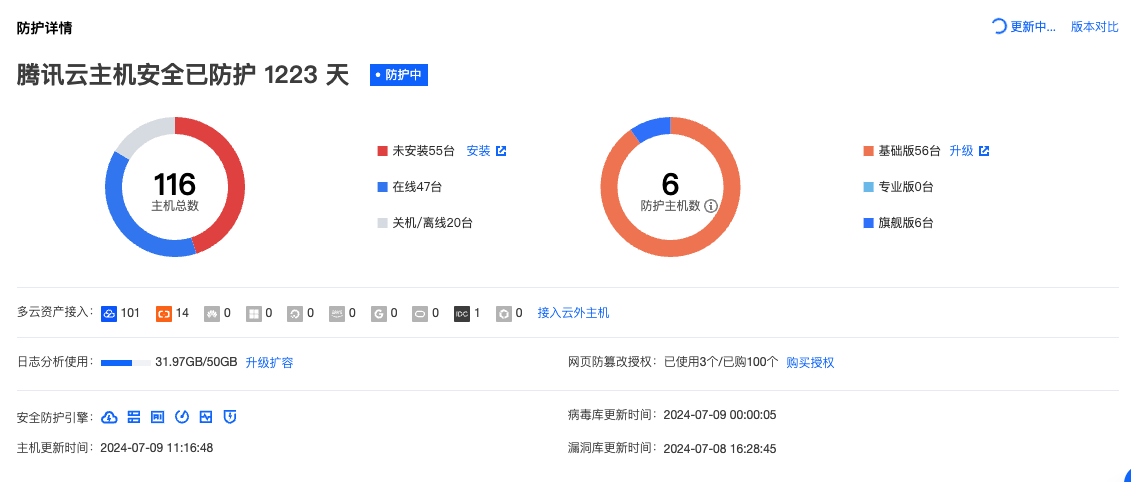Click the circular flame security engine icon
1131x482 pixels.
(182, 416)
